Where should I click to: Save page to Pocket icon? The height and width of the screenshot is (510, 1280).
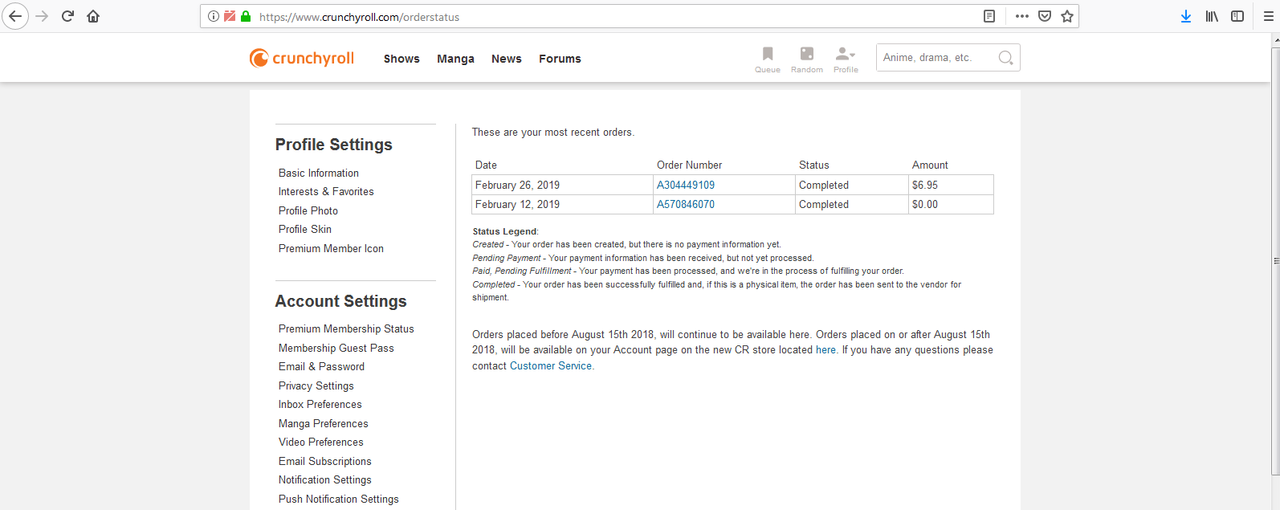click(1044, 16)
